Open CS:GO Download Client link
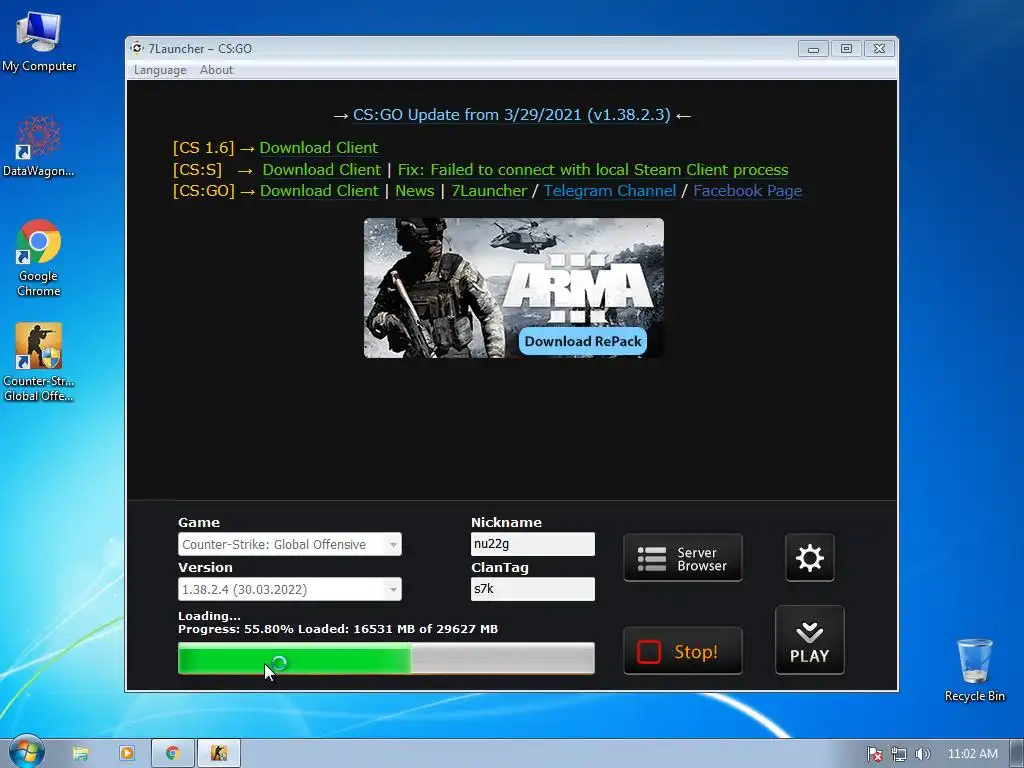Viewport: 1024px width, 768px height. pyautogui.click(x=319, y=191)
